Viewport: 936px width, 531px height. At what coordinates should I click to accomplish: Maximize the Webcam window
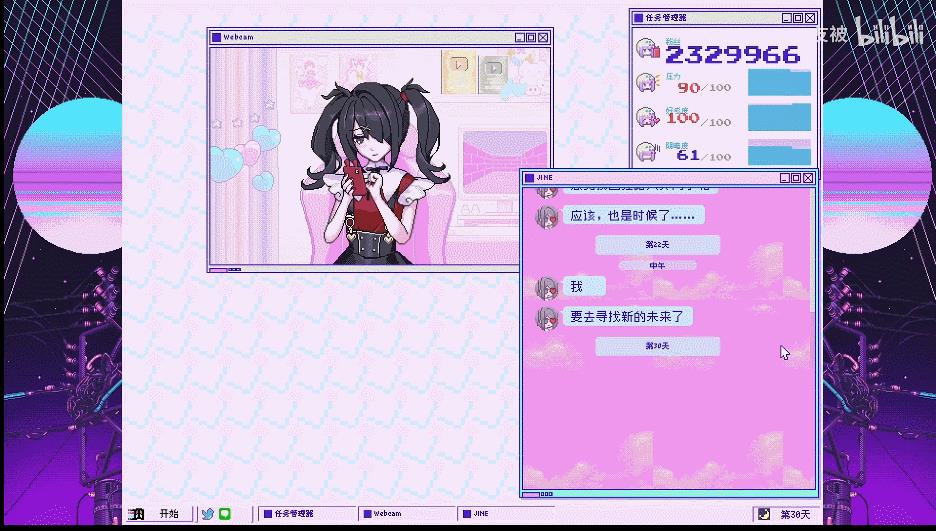(532, 37)
